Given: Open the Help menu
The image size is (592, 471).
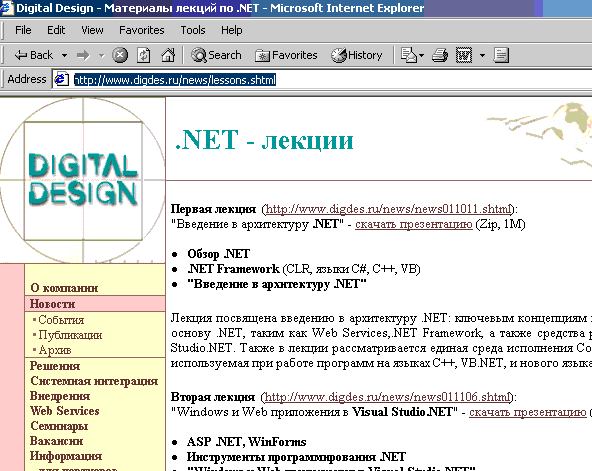Looking at the screenshot, I should 231,30.
